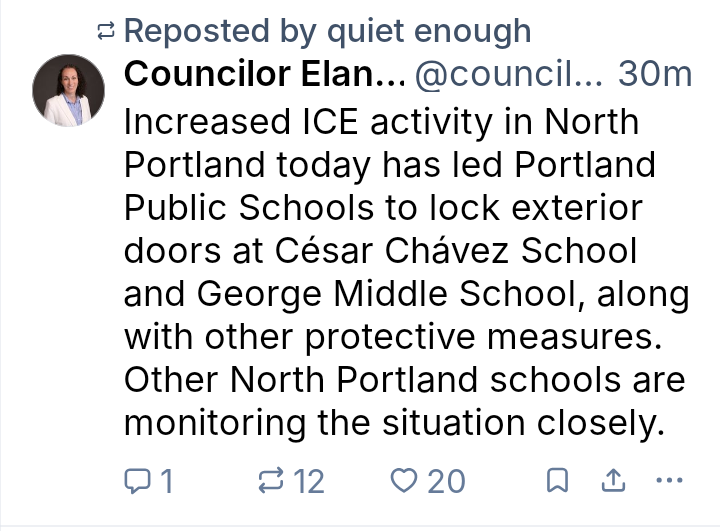
Task: Click the small repost icon beside 'Reposted by'
Action: tap(106, 32)
